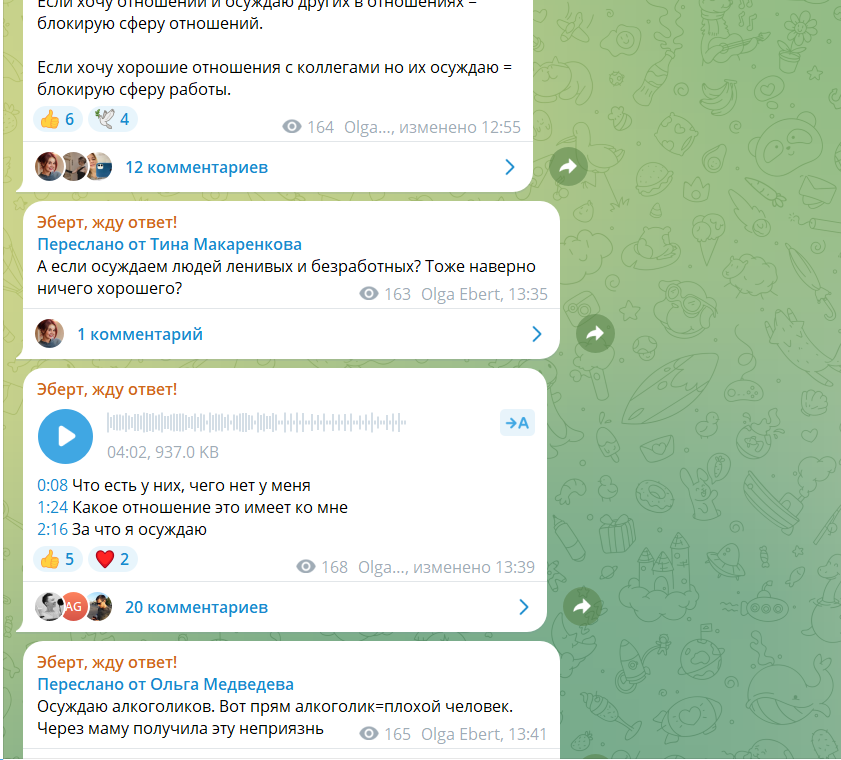Viewport: 841px width, 760px height.
Task: Jump to 2:16 timestamp in voice message
Action: (52, 529)
